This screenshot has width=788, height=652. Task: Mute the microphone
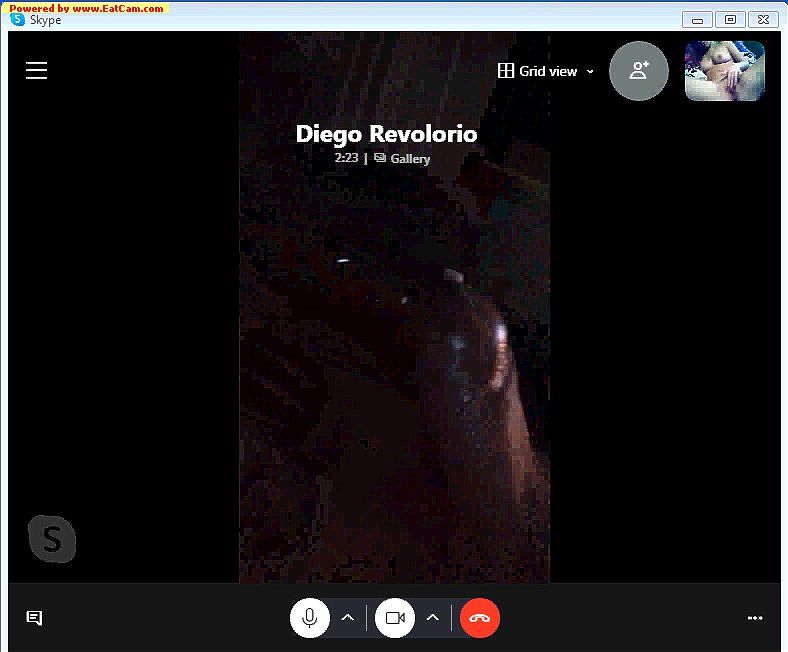point(310,618)
